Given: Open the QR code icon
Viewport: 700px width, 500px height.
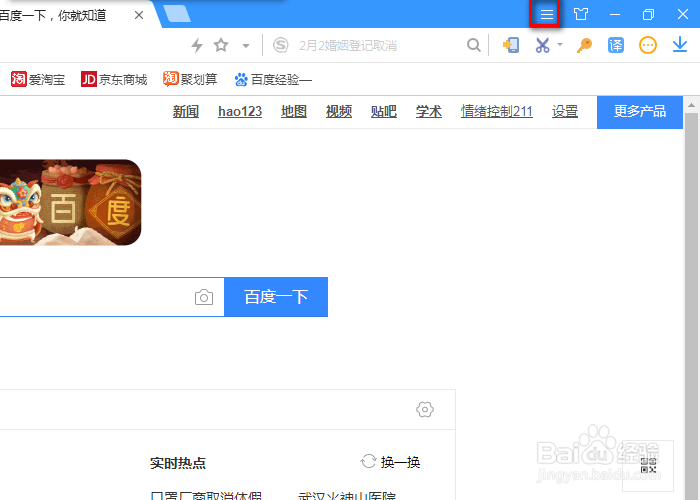Looking at the screenshot, I should (x=648, y=466).
